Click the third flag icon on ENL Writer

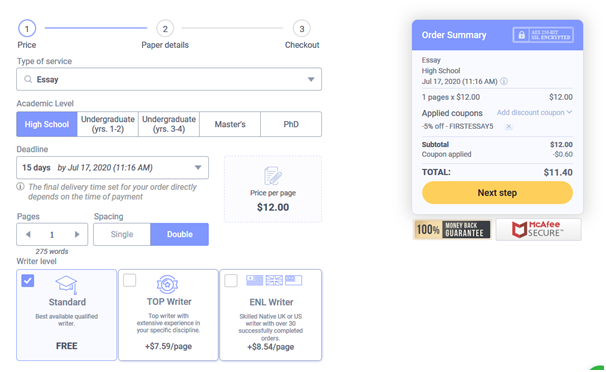click(293, 280)
